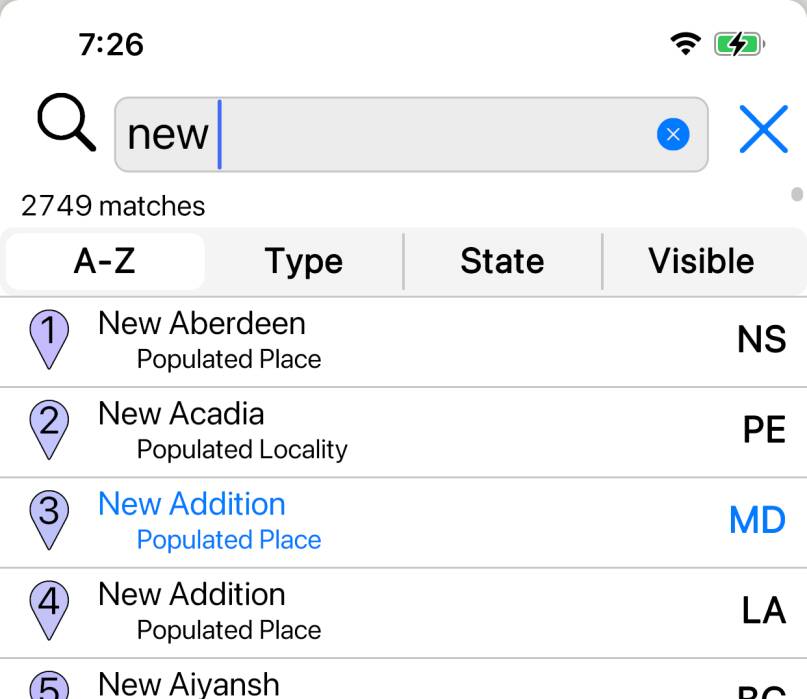This screenshot has height=699, width=807.
Task: Tap map pin number 2
Action: click(x=50, y=428)
